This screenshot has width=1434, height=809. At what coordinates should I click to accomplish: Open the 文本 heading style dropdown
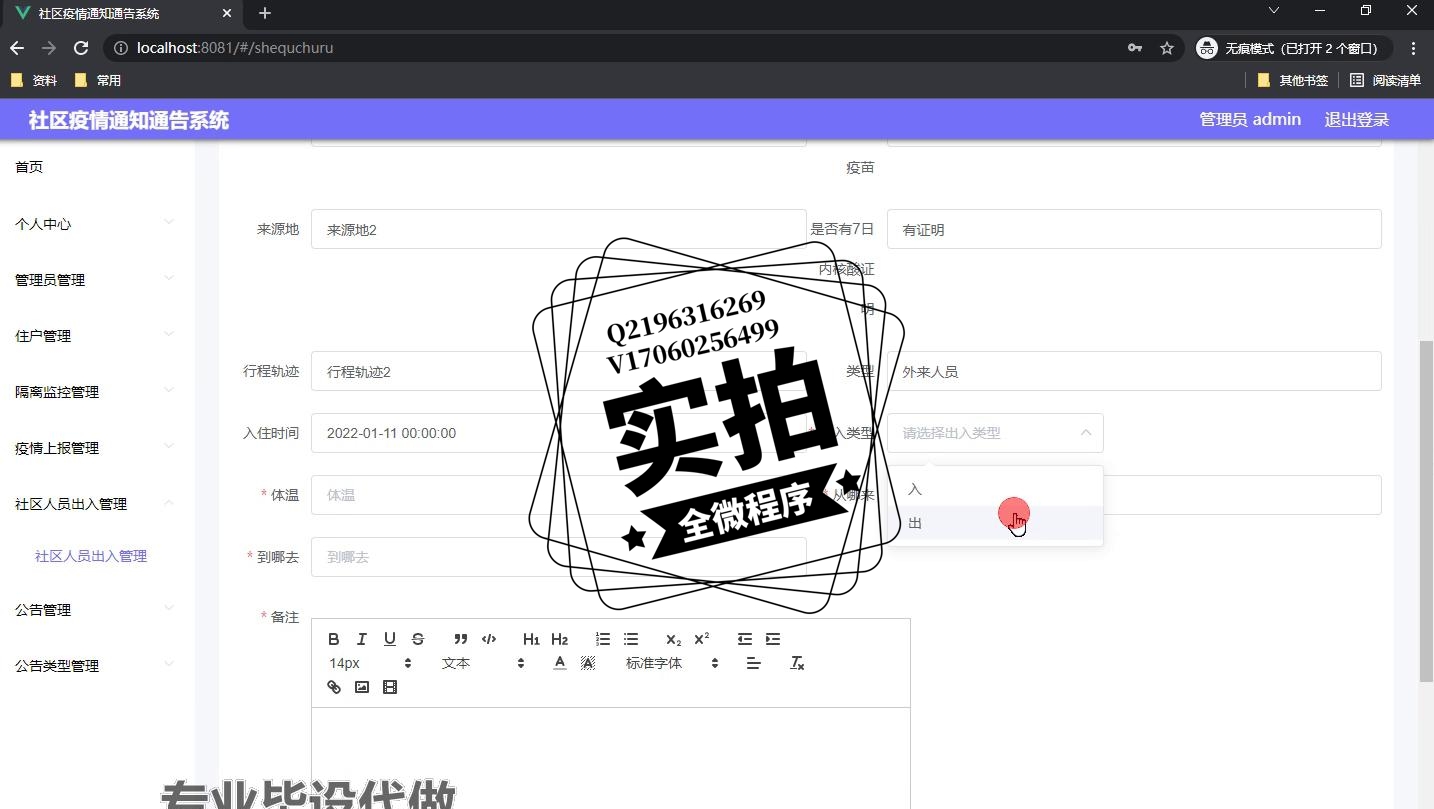[x=483, y=663]
